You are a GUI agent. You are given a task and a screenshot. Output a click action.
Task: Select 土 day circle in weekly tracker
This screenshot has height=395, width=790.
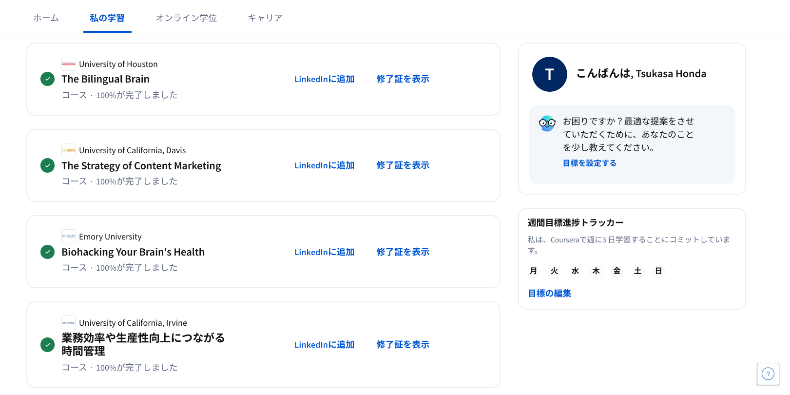pyautogui.click(x=638, y=272)
